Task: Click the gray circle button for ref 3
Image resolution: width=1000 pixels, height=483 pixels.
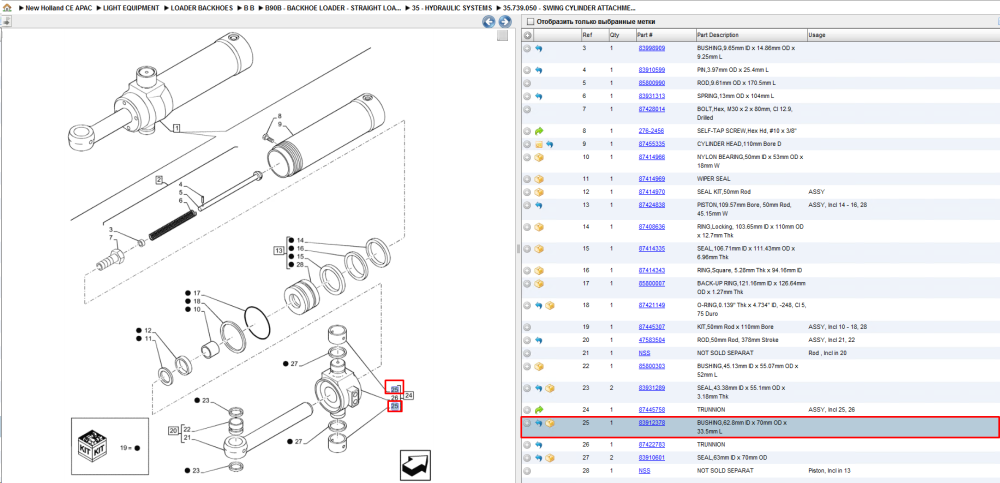Action: coord(527,48)
